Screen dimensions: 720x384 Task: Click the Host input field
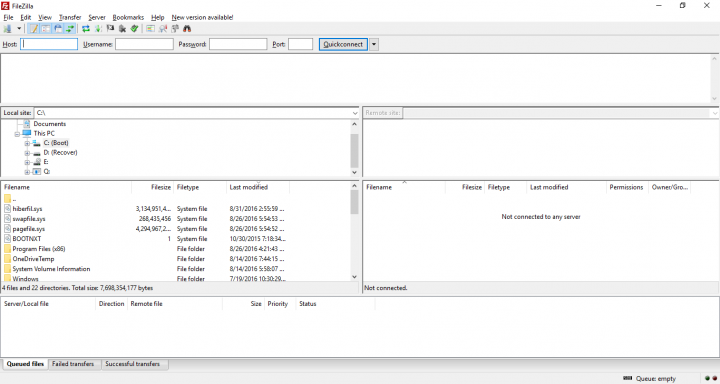[x=49, y=44]
